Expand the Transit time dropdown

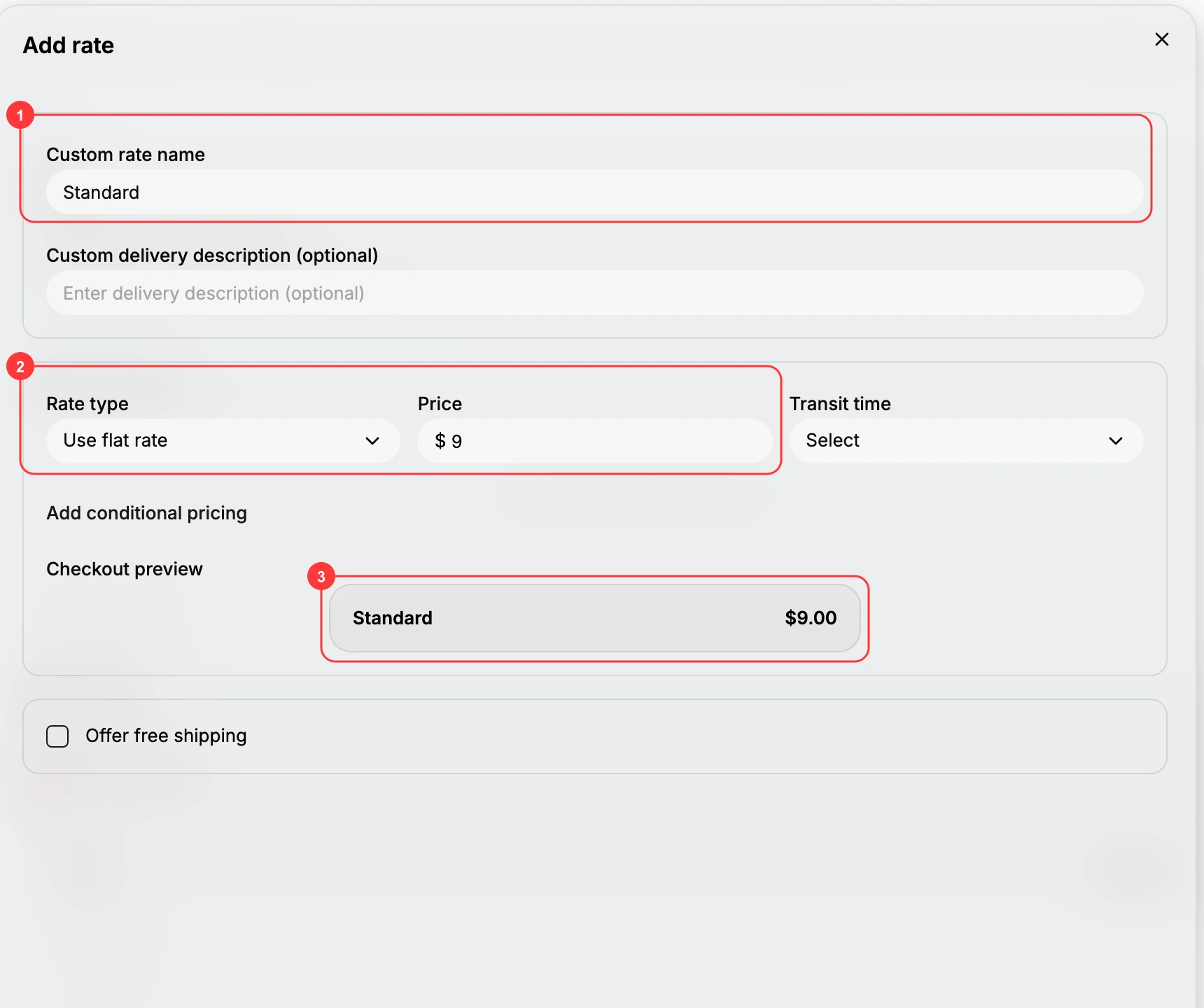click(x=966, y=440)
